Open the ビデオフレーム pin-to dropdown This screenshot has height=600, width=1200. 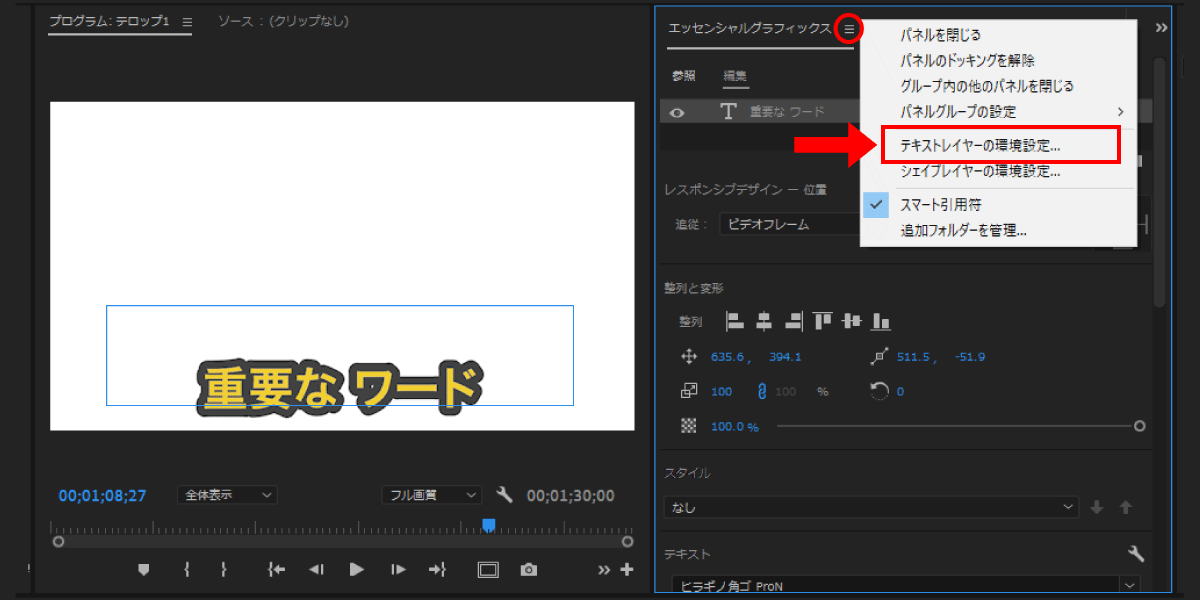pos(790,224)
